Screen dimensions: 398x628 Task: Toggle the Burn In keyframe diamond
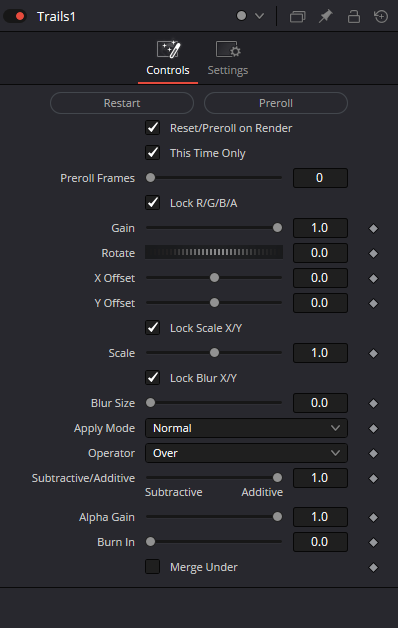tap(373, 542)
